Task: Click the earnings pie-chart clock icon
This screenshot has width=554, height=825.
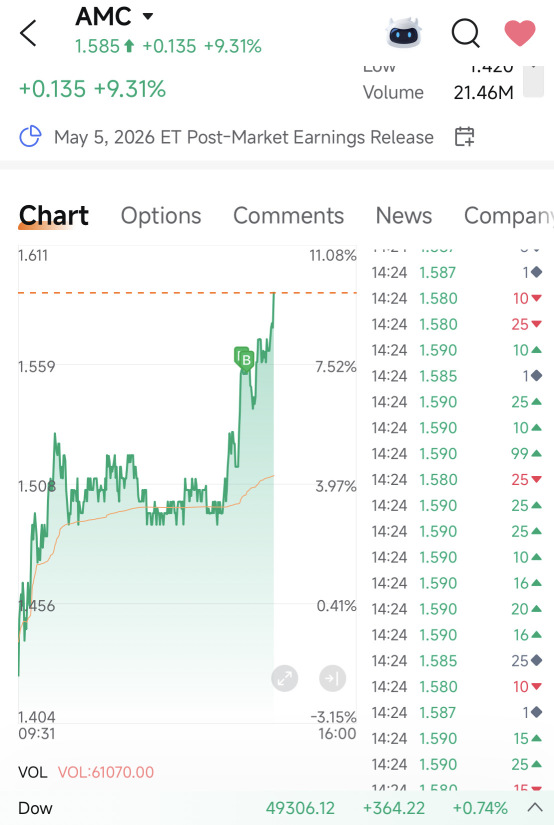Action: 30,137
